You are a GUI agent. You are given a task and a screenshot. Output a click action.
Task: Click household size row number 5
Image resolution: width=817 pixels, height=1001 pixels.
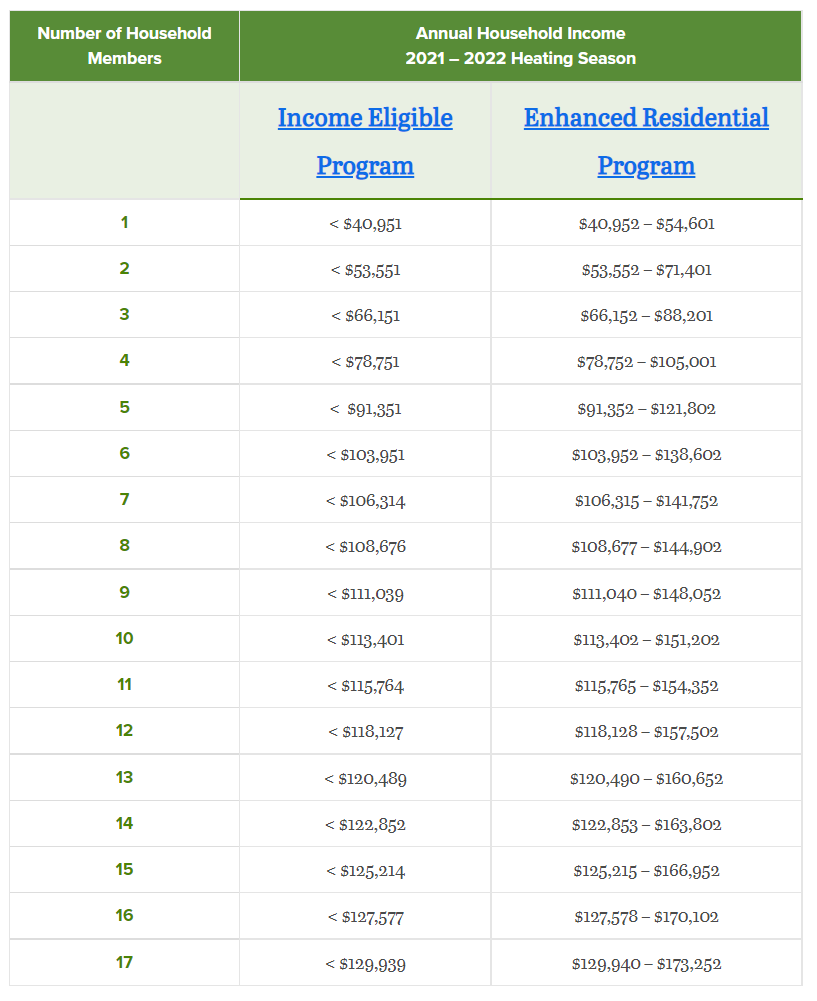124,408
